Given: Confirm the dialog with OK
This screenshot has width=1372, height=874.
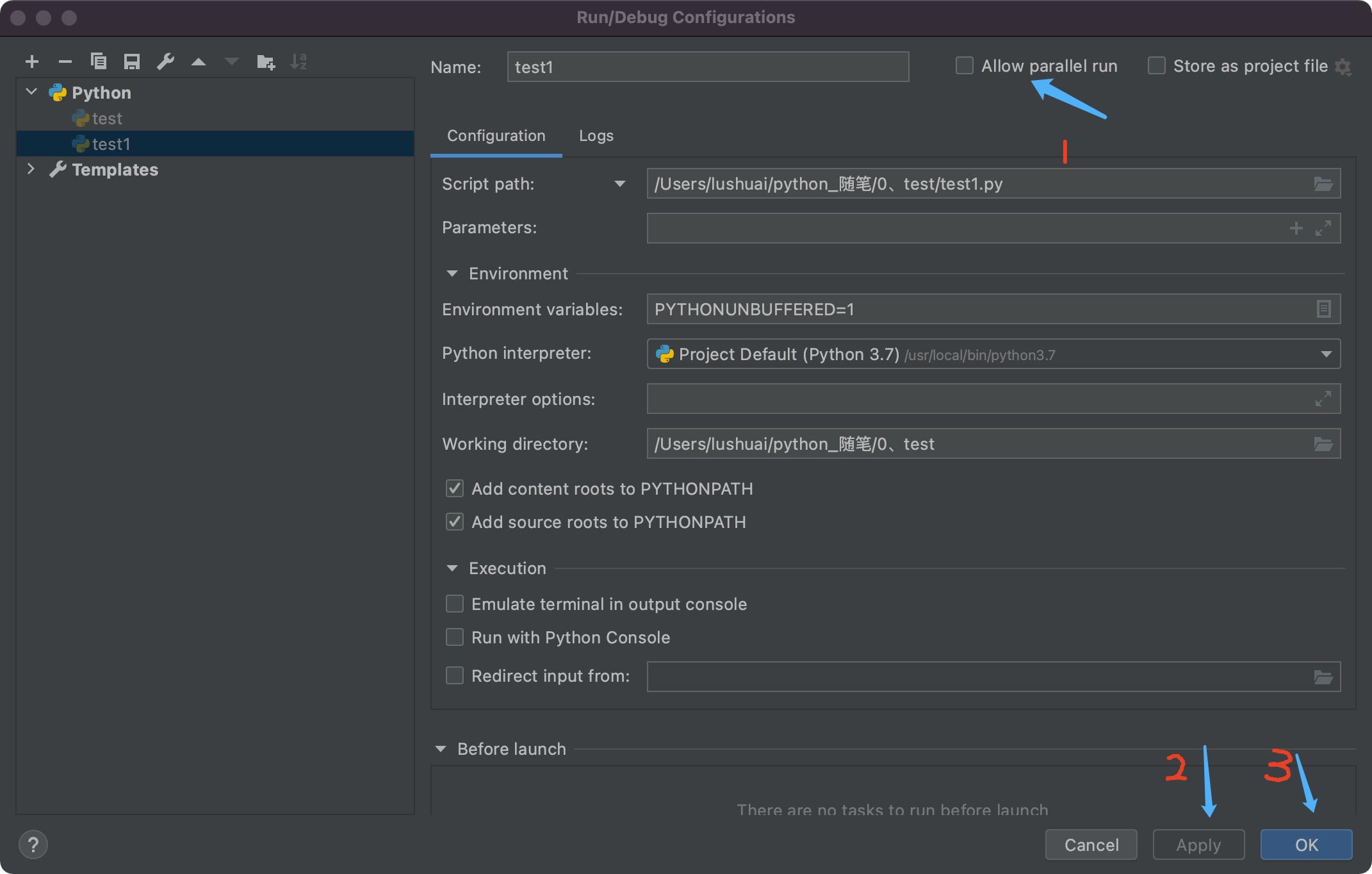Looking at the screenshot, I should click(x=1307, y=845).
